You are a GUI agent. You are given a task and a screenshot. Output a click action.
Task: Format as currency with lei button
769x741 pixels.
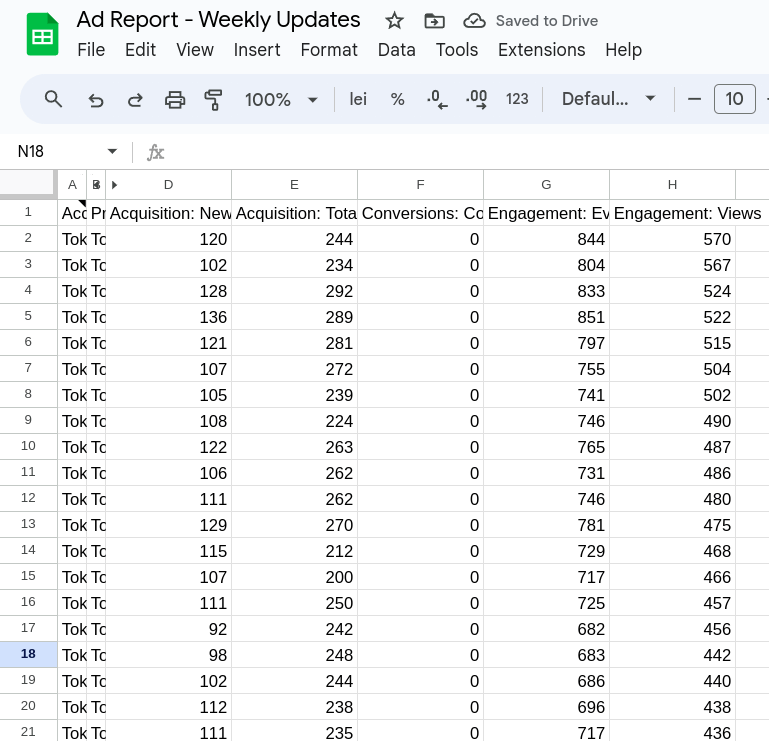(358, 100)
